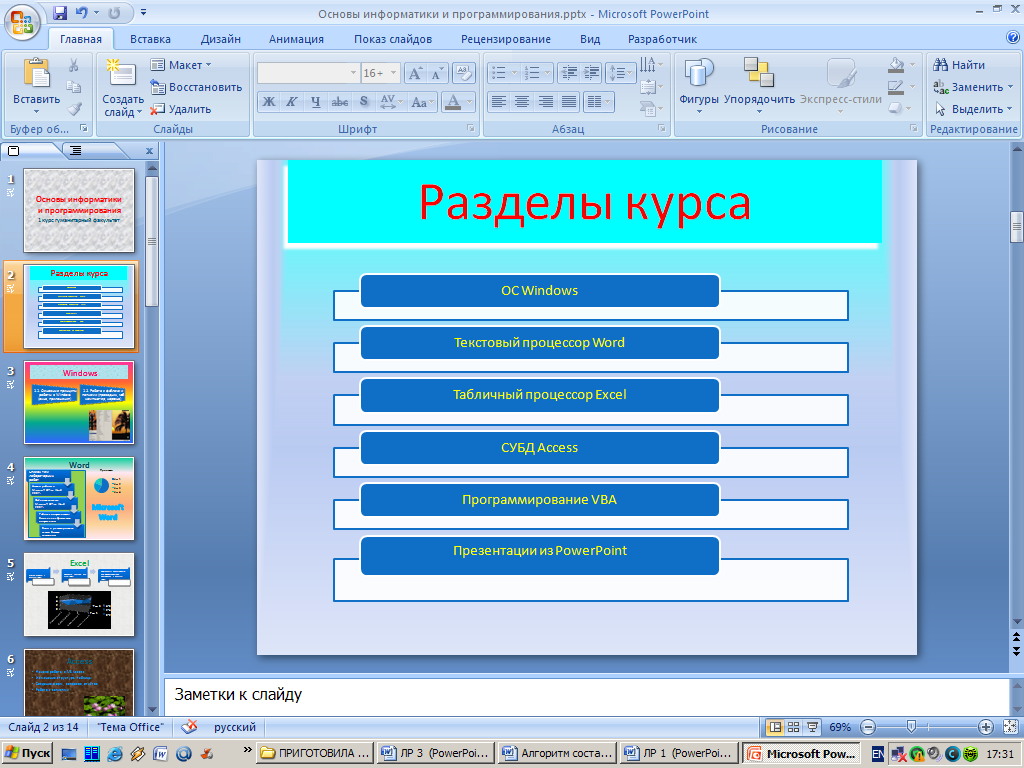Close the slides thumbnail pane
This screenshot has width=1024, height=768.
[149, 151]
